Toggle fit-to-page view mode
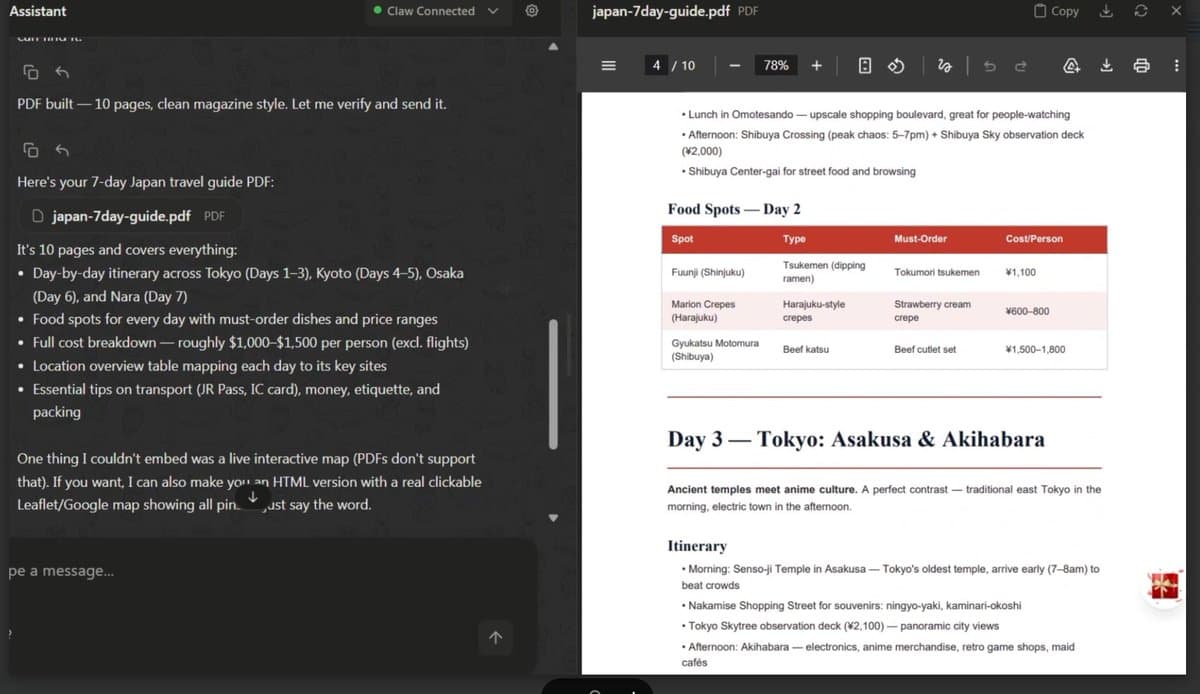Viewport: 1200px width, 694px height. [x=863, y=65]
